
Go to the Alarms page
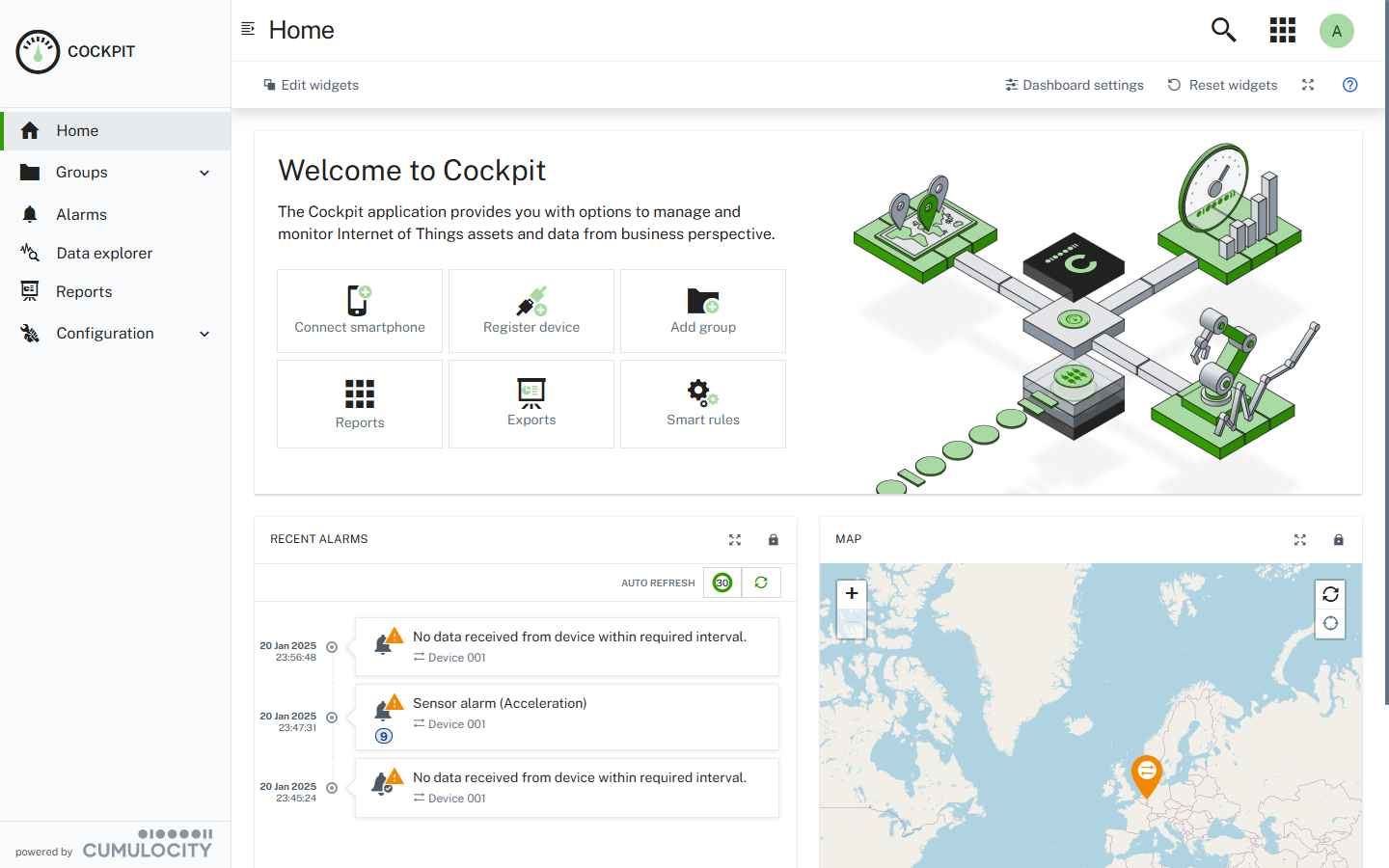pyautogui.click(x=83, y=214)
